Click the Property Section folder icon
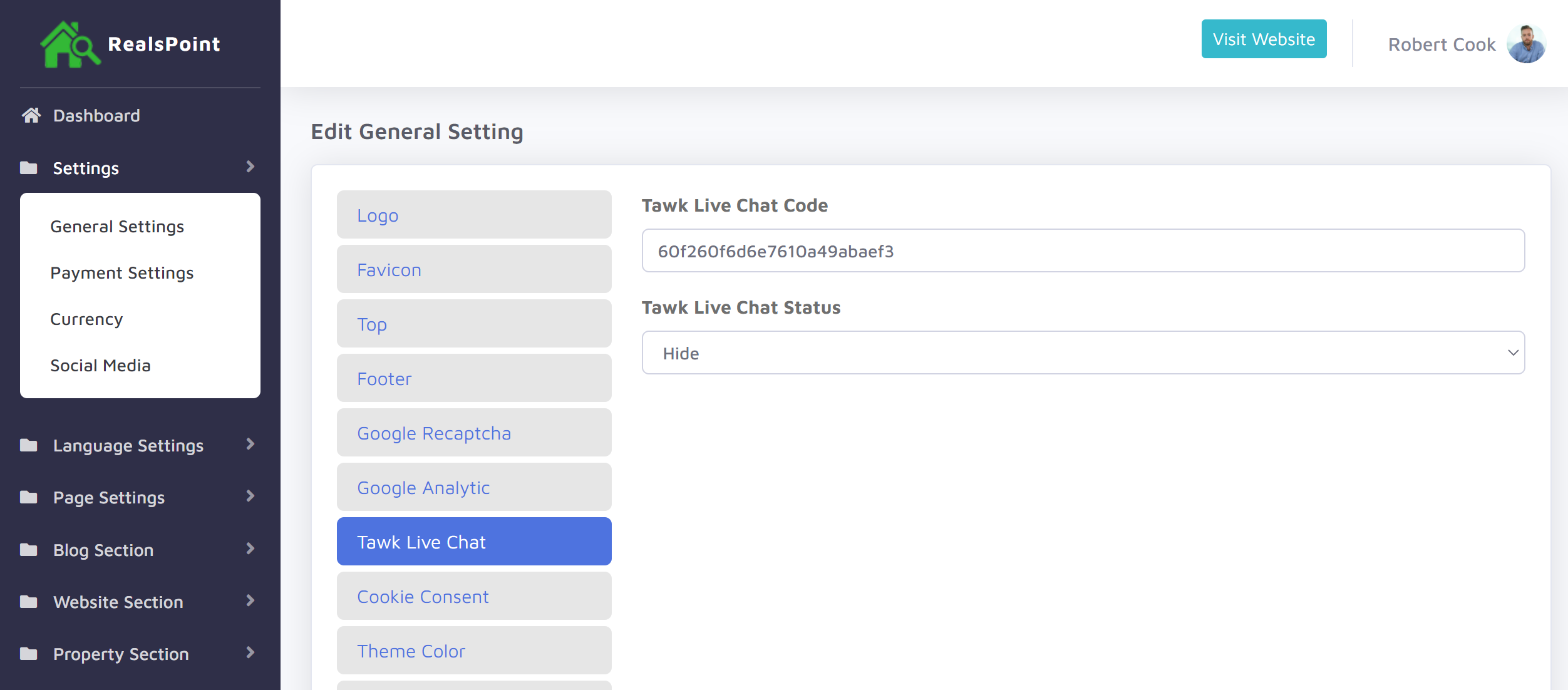 (x=29, y=654)
